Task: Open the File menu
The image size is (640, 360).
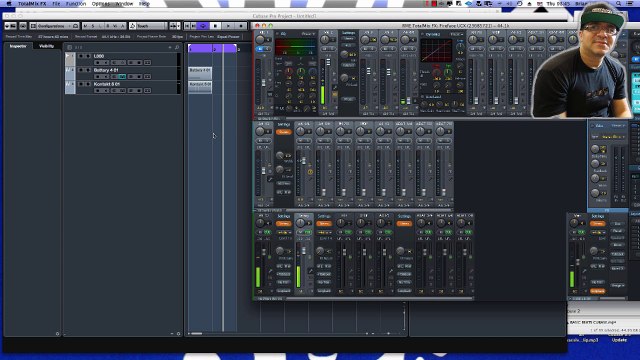Action: [56, 3]
